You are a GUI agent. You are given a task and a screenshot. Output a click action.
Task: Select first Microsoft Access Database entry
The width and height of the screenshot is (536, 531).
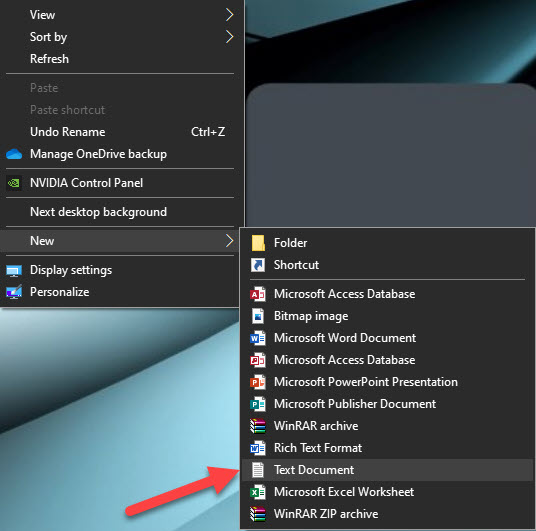(x=387, y=294)
